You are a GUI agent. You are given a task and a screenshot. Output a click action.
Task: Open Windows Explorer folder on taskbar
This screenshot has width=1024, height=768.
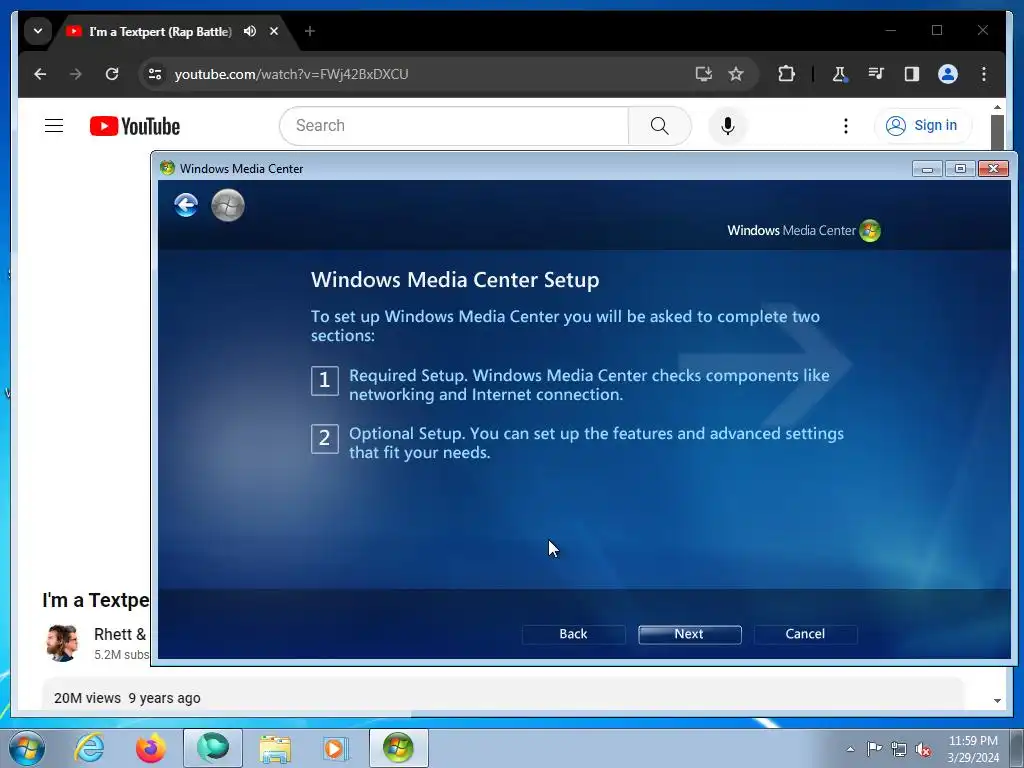click(275, 748)
